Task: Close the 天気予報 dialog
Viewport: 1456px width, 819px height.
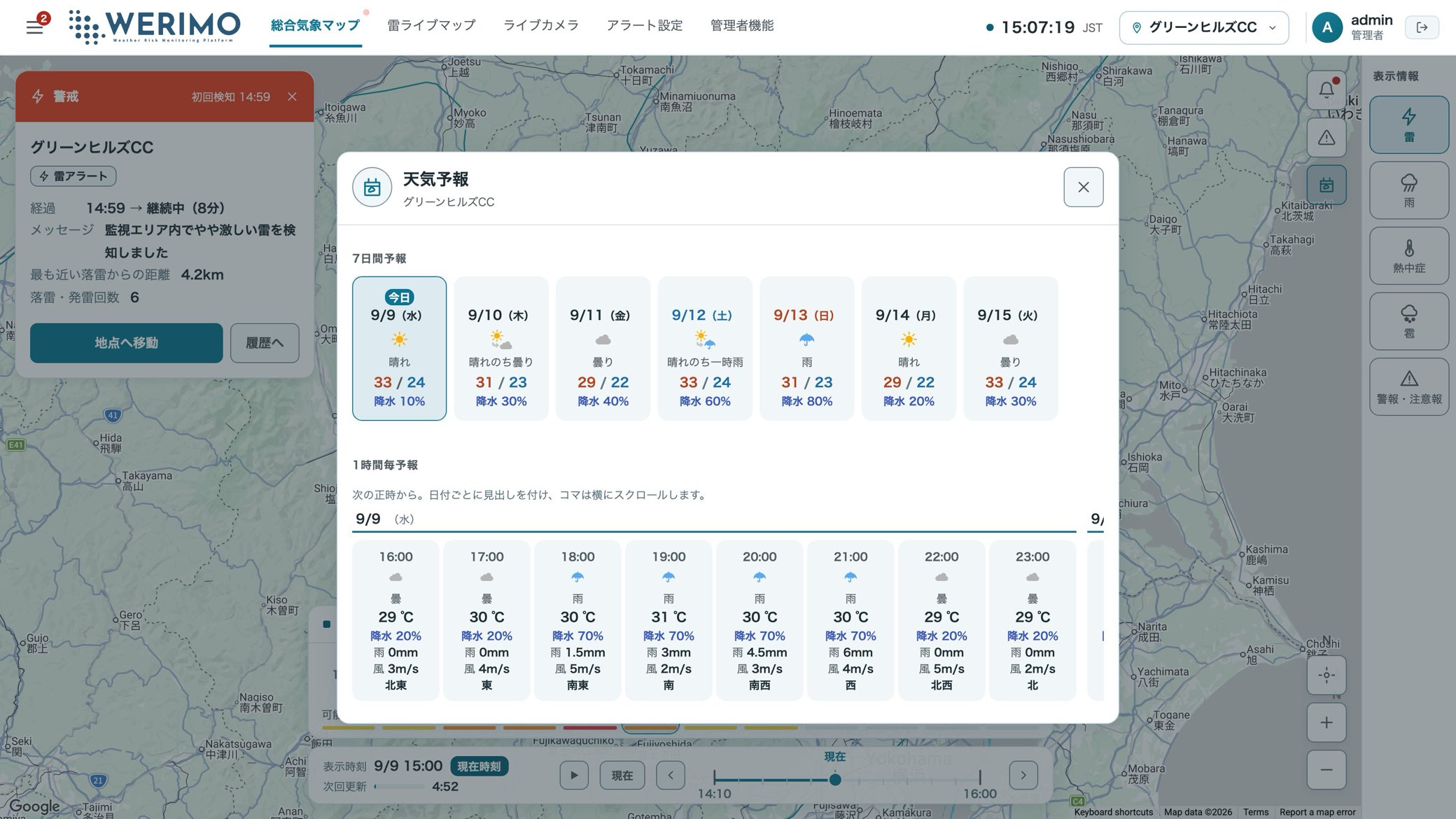Action: [1084, 187]
